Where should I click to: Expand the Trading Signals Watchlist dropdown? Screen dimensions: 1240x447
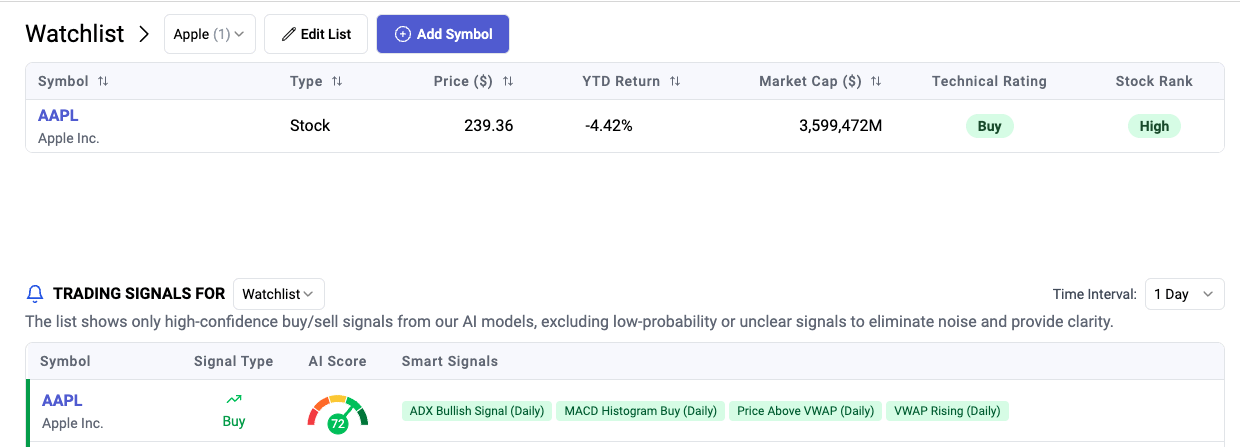[278, 294]
